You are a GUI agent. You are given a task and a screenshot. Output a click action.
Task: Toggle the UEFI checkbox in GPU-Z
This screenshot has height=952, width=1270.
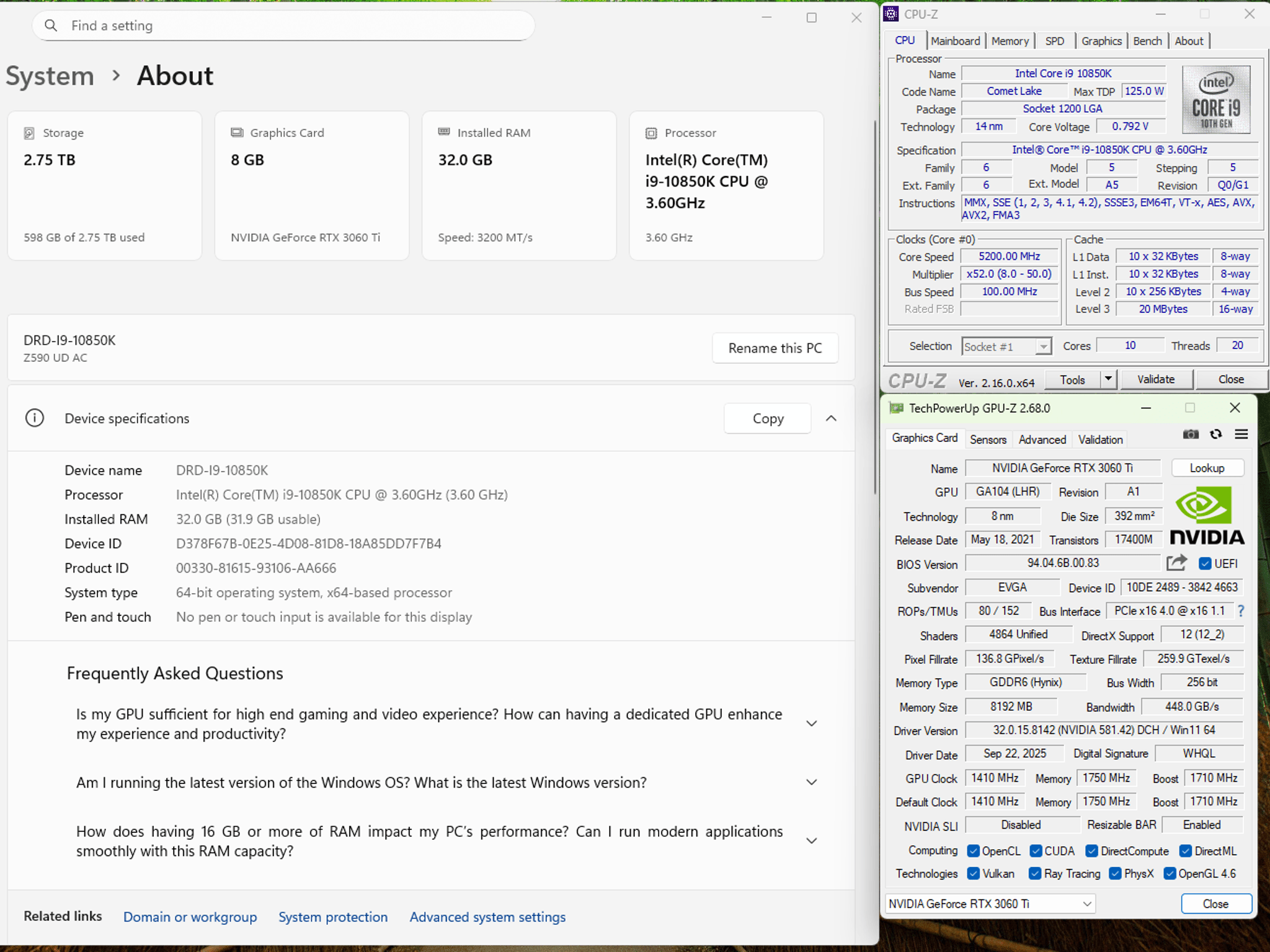click(1205, 563)
